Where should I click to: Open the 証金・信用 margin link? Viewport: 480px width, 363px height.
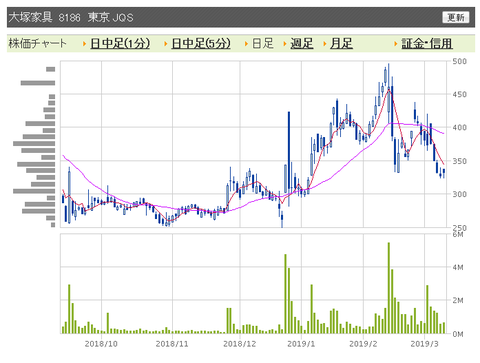(427, 43)
